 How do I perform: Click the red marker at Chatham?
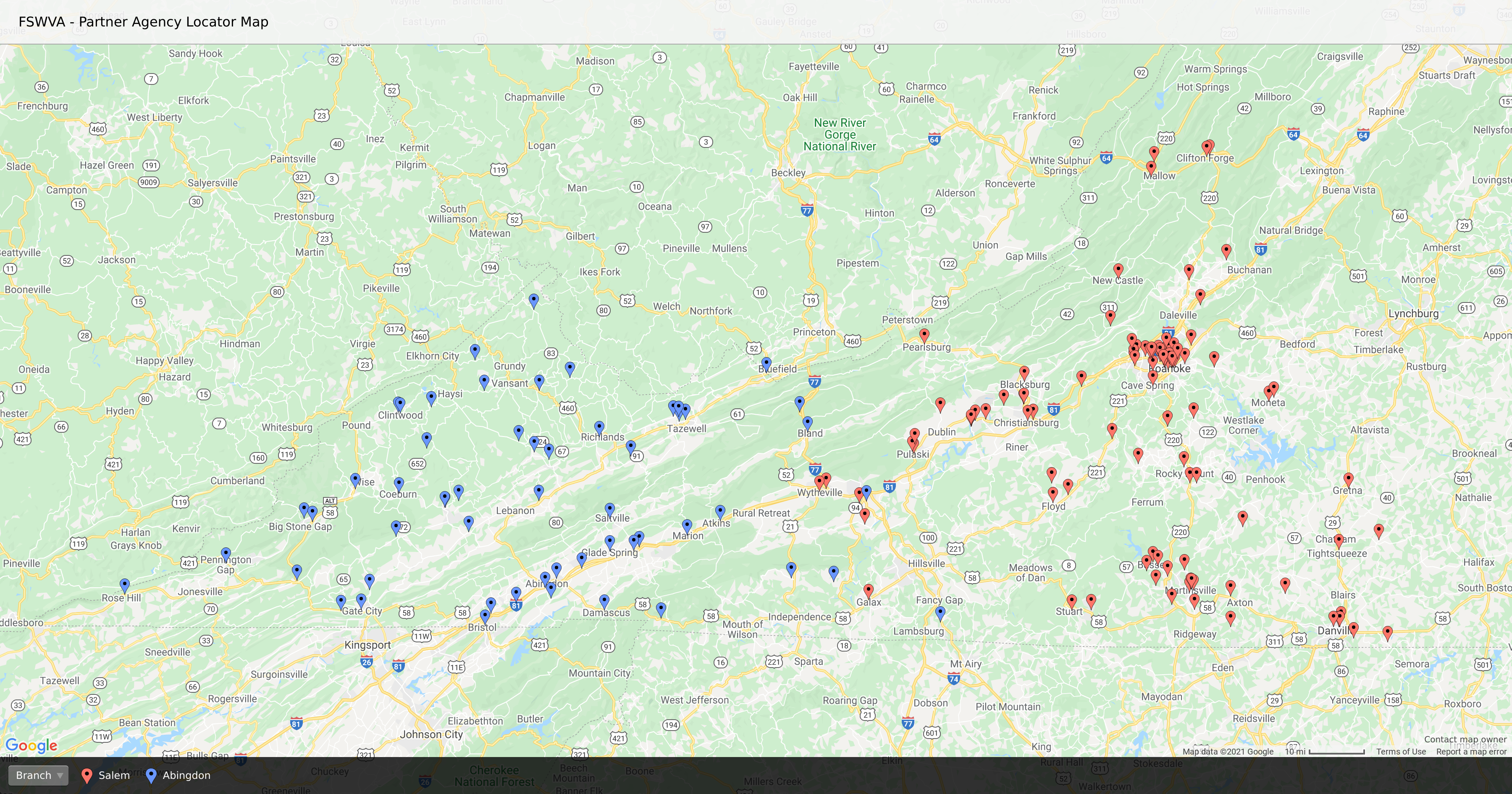(1338, 540)
